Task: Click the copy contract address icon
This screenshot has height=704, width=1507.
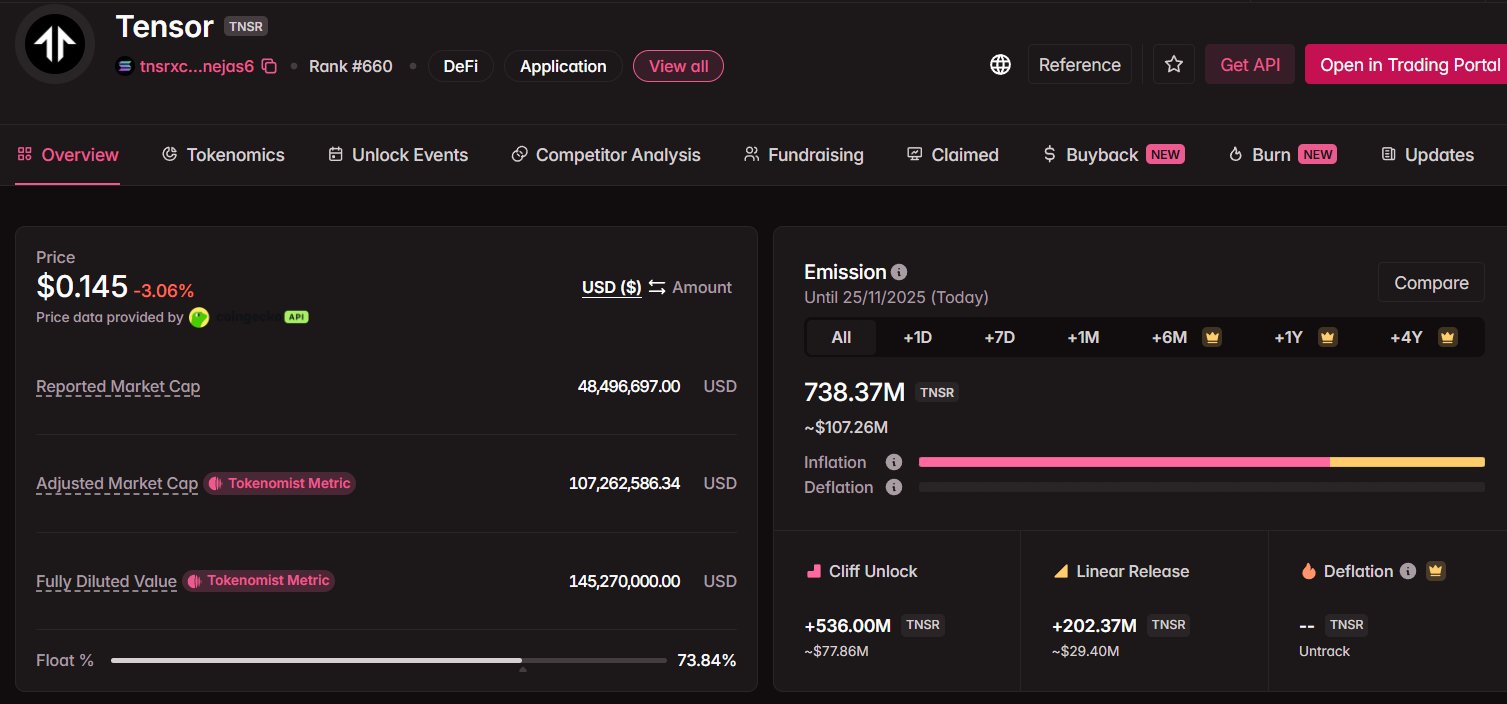Action: [269, 66]
